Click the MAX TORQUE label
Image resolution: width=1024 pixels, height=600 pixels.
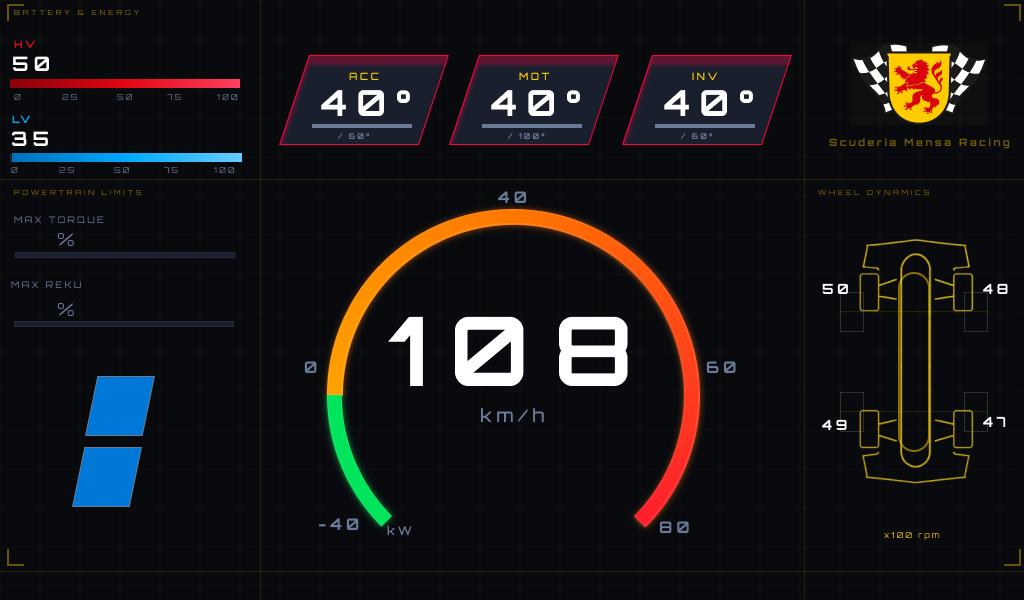click(x=59, y=220)
